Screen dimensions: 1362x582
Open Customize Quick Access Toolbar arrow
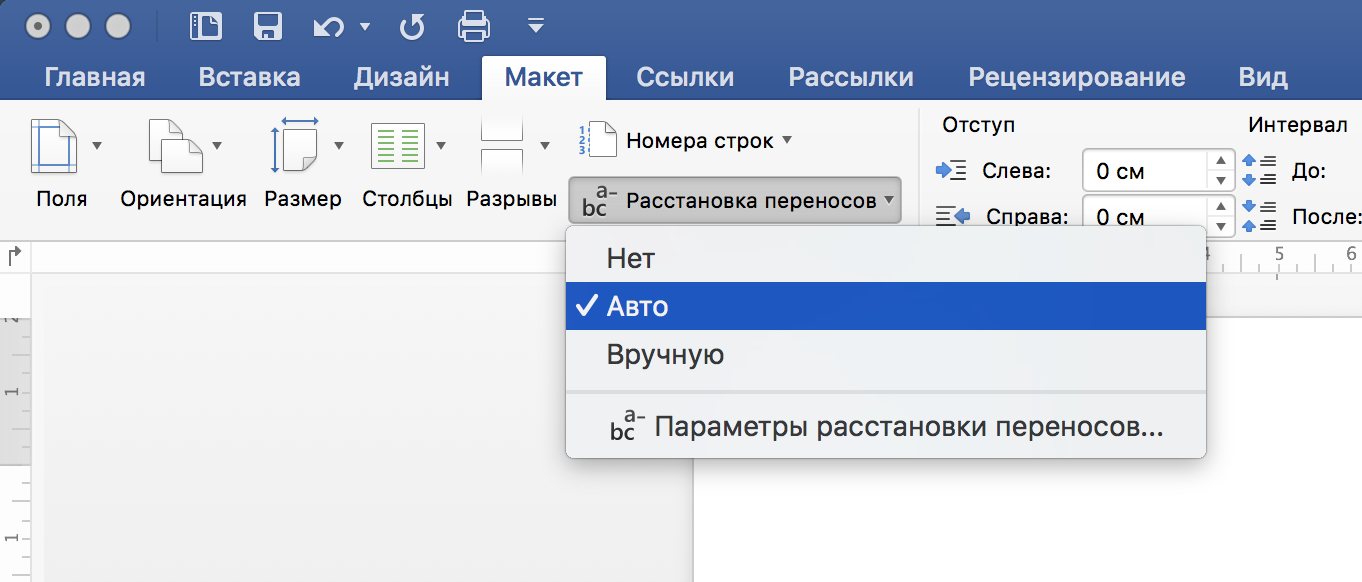tap(536, 26)
